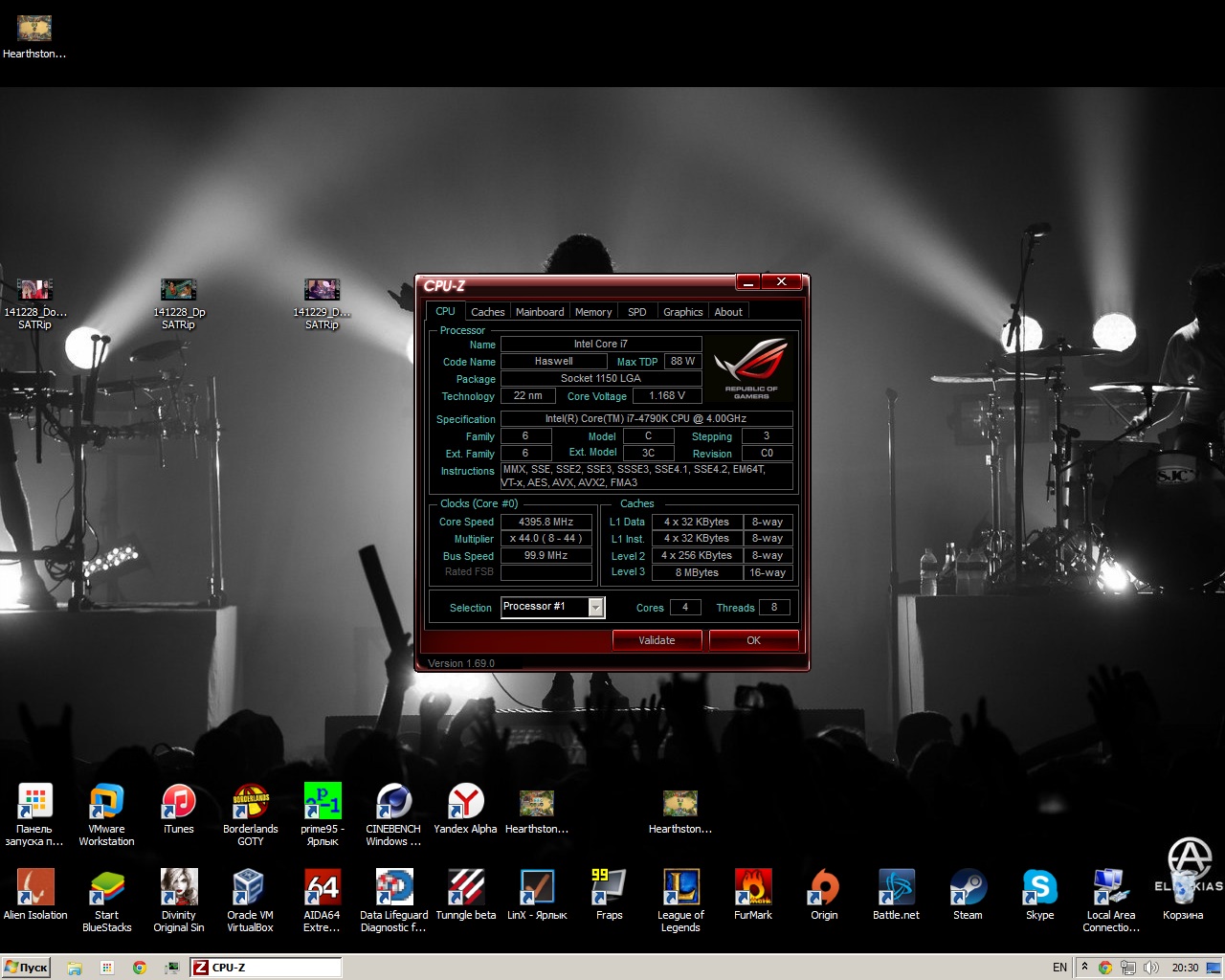Expand the Processor #1 selection dropdown

coord(596,607)
